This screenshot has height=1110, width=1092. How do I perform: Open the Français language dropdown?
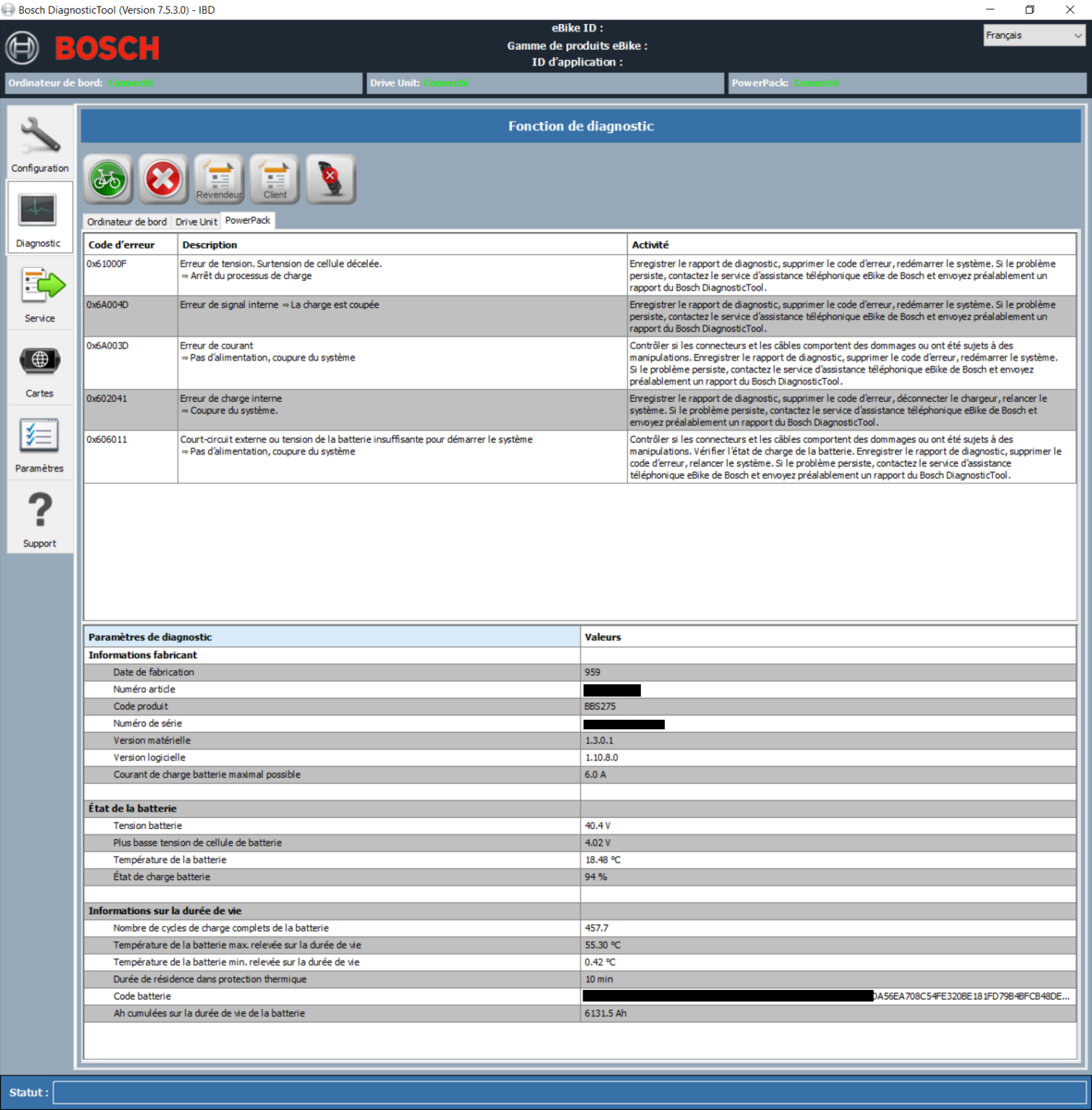click(1033, 35)
